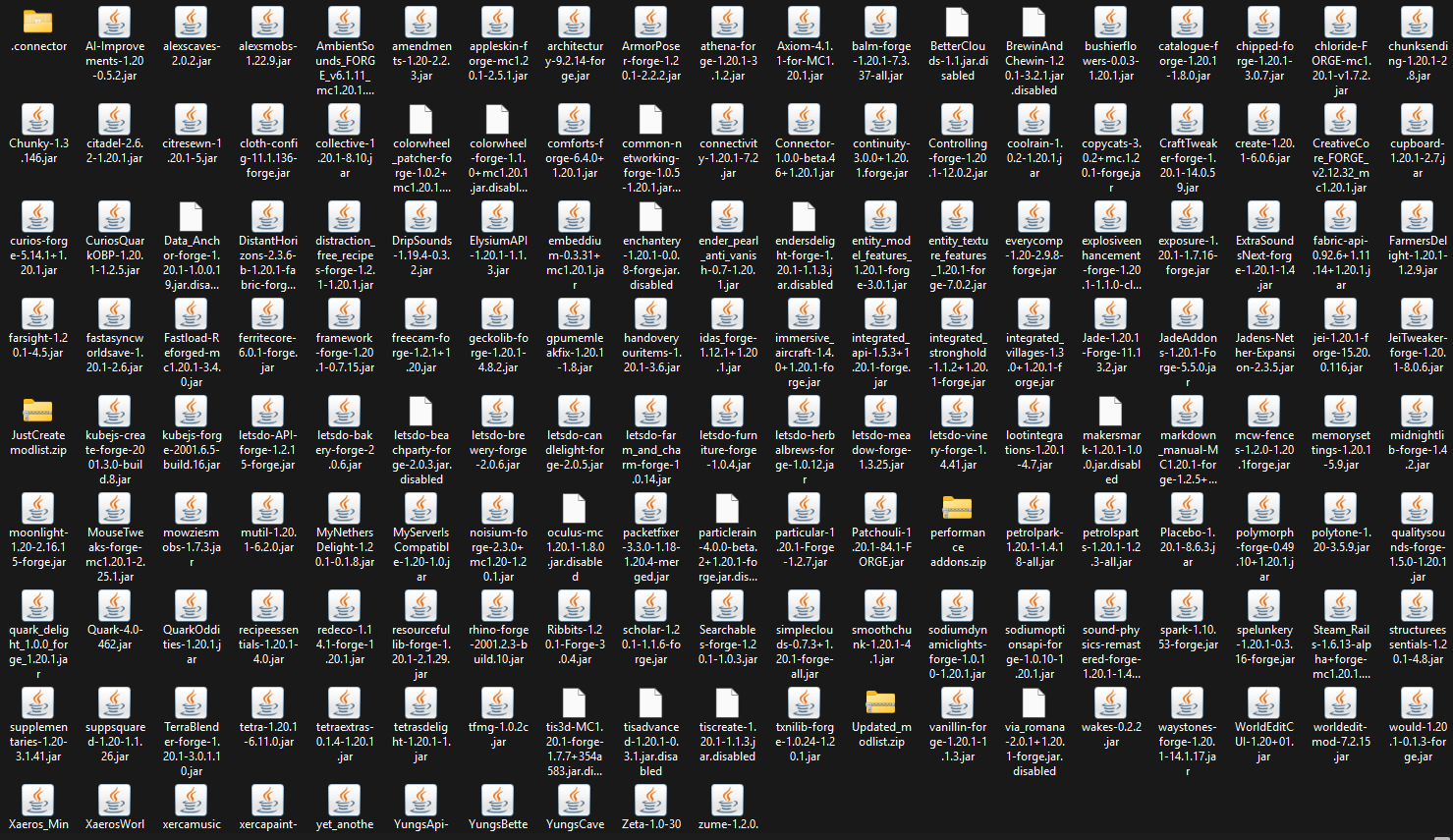This screenshot has width=1453, height=840.
Task: Select the bushierflowers jar icon
Action: (1110, 22)
